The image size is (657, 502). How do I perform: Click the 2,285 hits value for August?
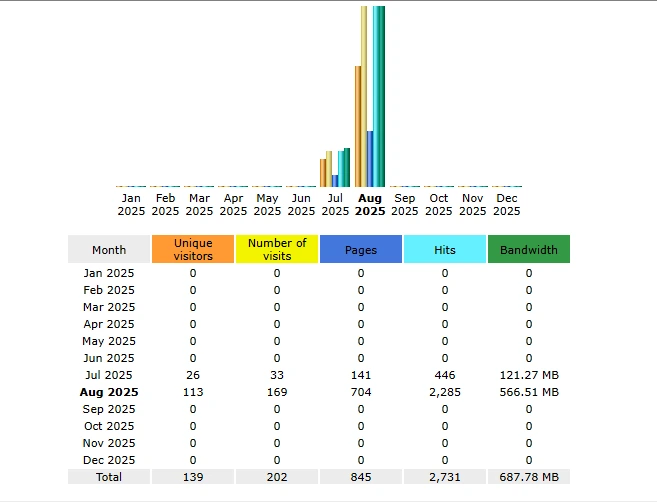tap(445, 392)
